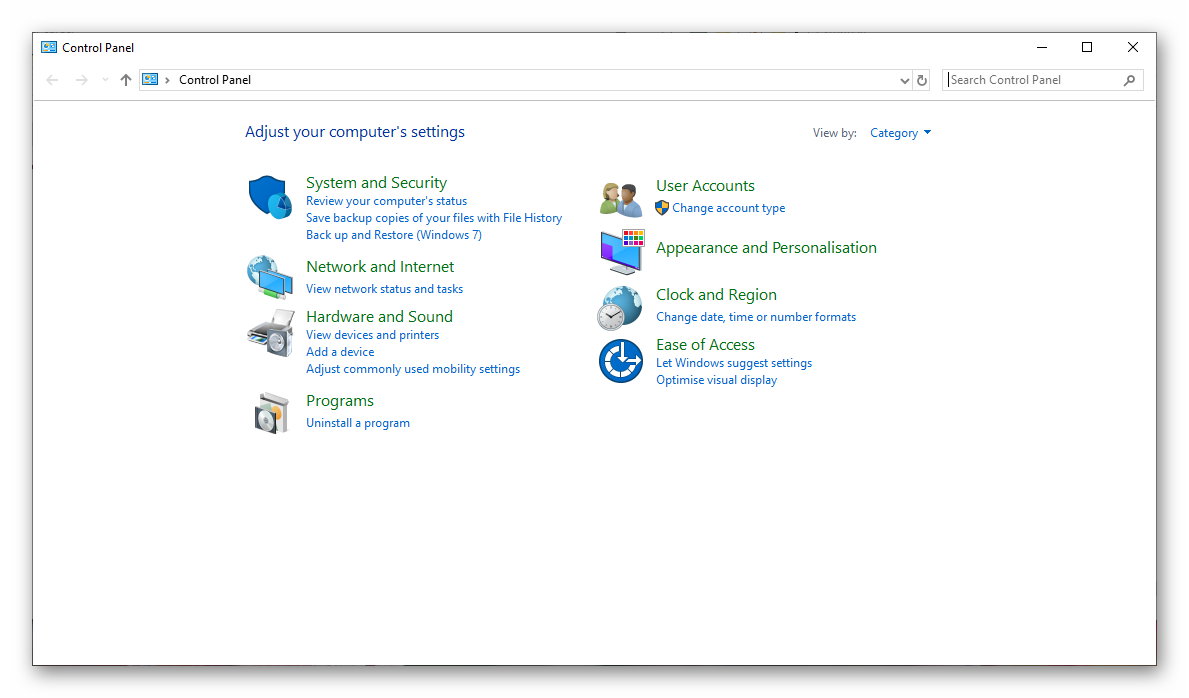
Task: Select Add a device link
Action: pyautogui.click(x=340, y=352)
